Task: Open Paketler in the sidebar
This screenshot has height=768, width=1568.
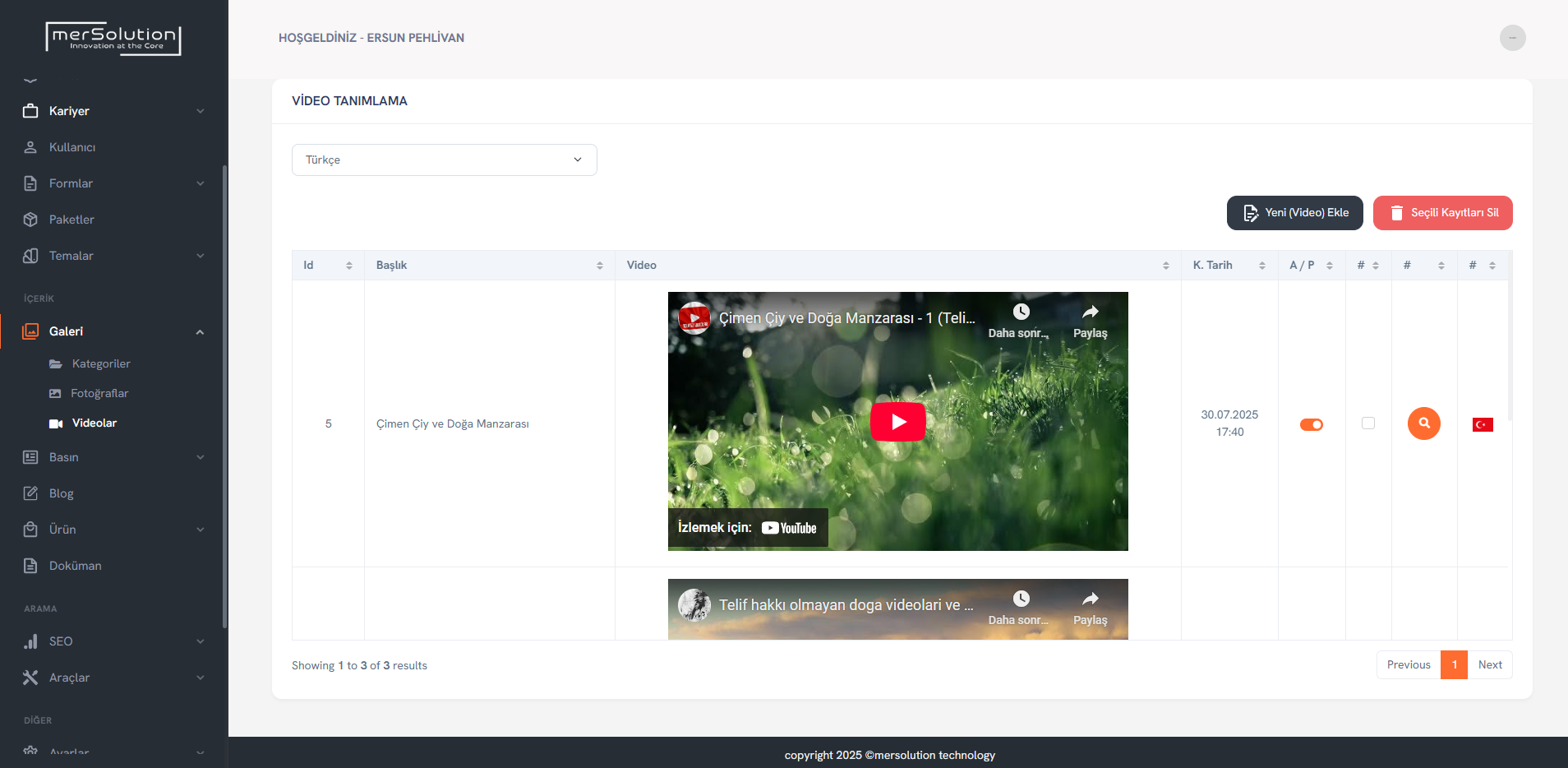Action: pos(71,220)
